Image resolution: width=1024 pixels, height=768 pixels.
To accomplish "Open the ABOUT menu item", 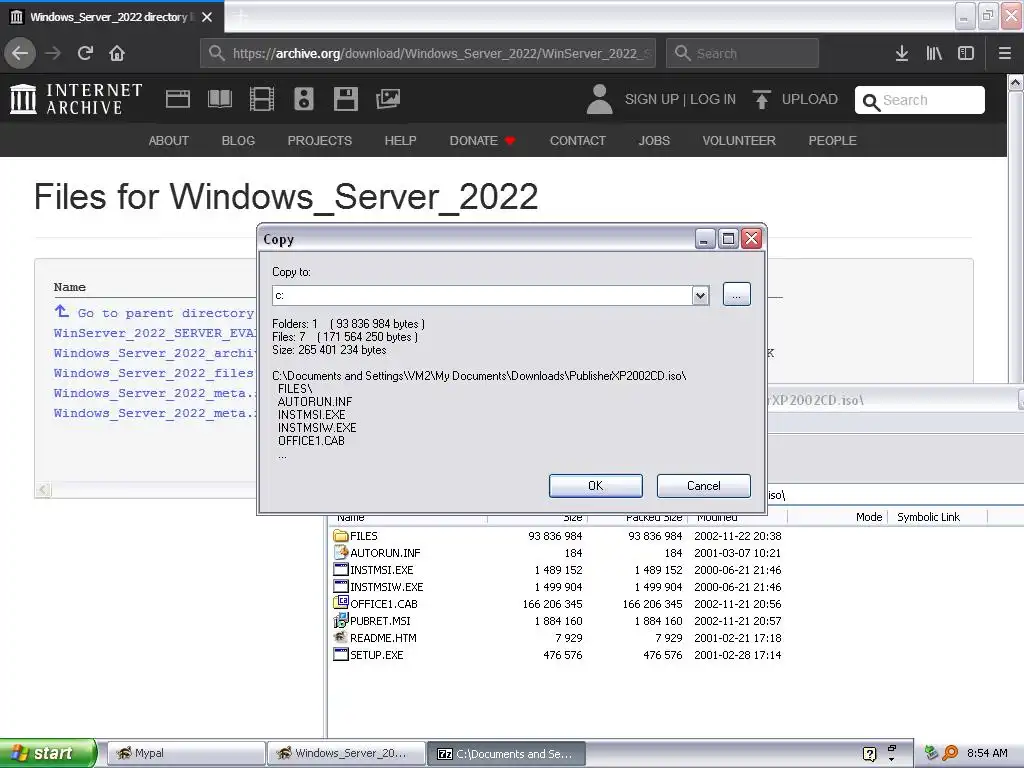I will tap(168, 140).
